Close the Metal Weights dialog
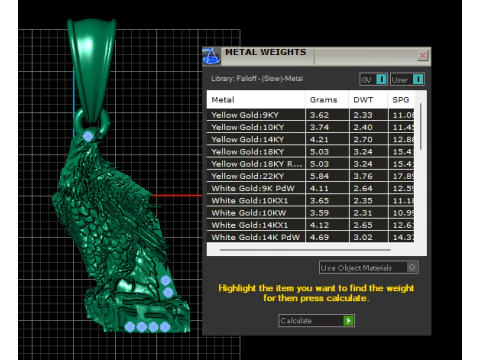Viewport: 480px width, 360px height. (x=422, y=55)
